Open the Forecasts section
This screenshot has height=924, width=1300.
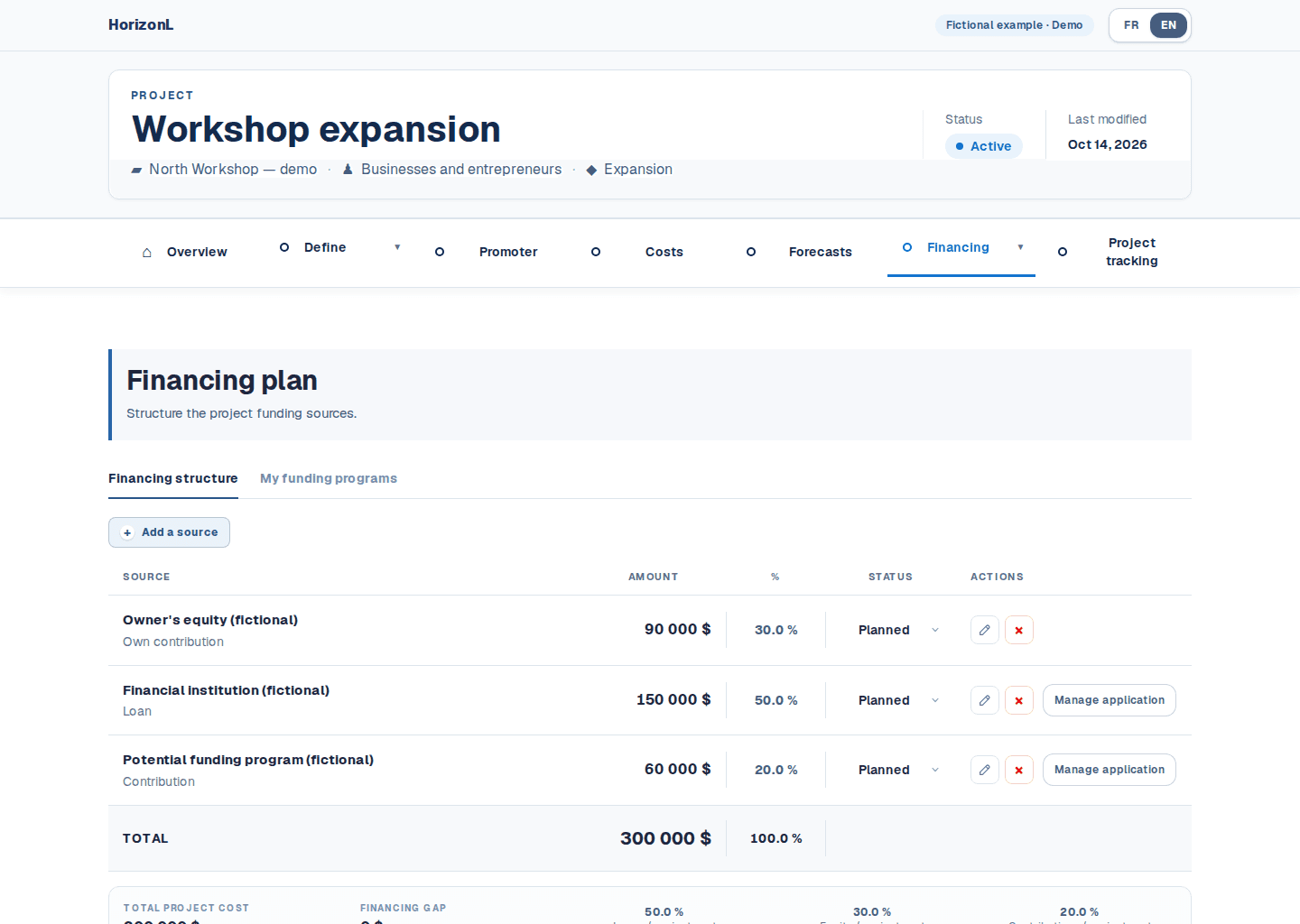tap(821, 252)
